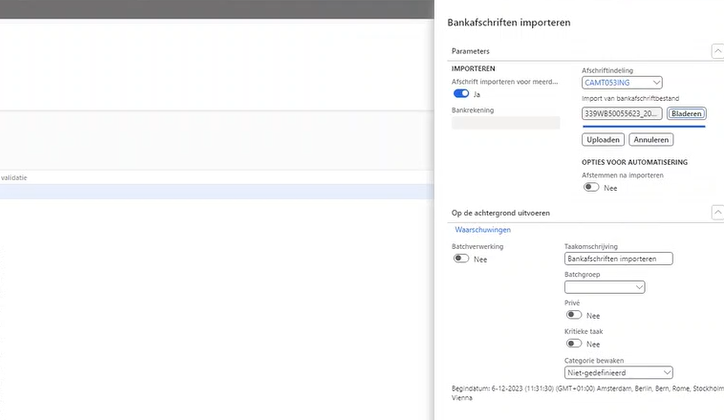Click the Parameters section header
This screenshot has width=724, height=420.
(471, 51)
